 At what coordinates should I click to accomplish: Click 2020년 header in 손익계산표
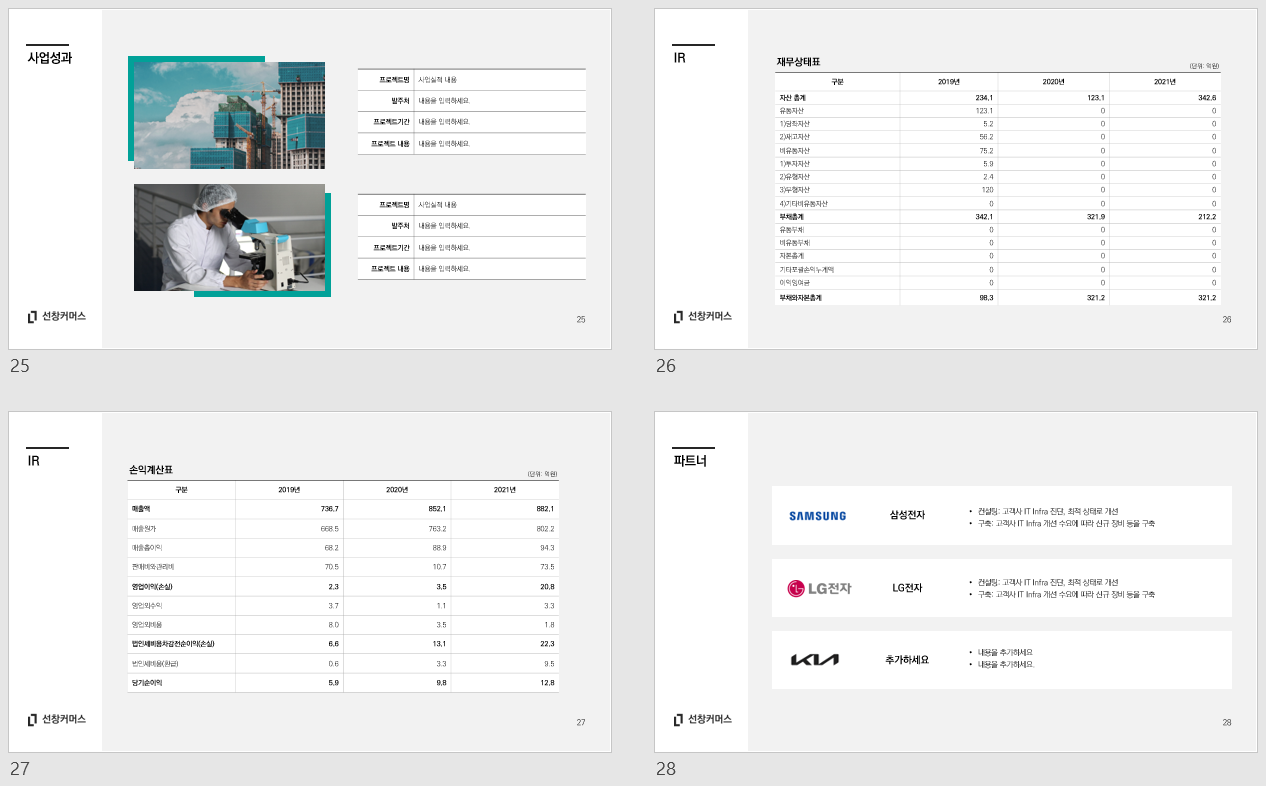(x=397, y=490)
